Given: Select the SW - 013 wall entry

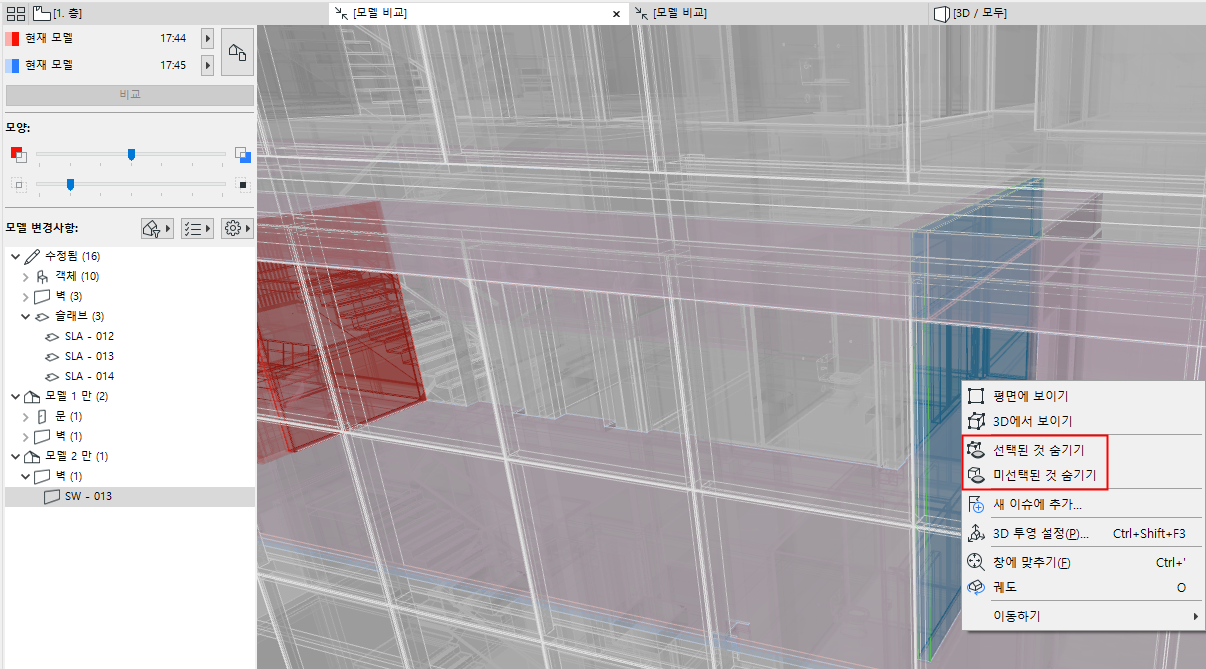Looking at the screenshot, I should click(130, 497).
